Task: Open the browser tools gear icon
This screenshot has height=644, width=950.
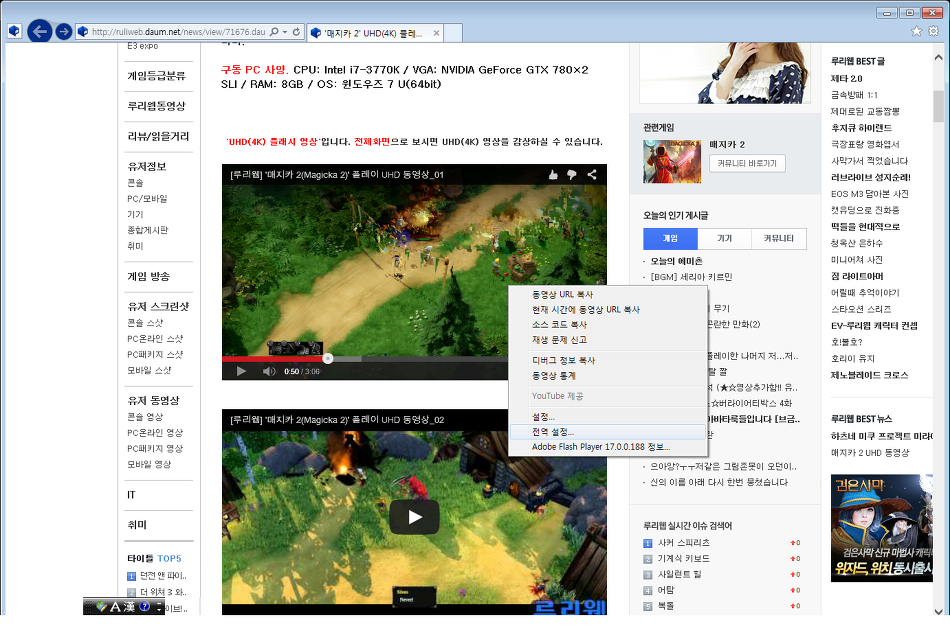Action: pyautogui.click(x=934, y=31)
